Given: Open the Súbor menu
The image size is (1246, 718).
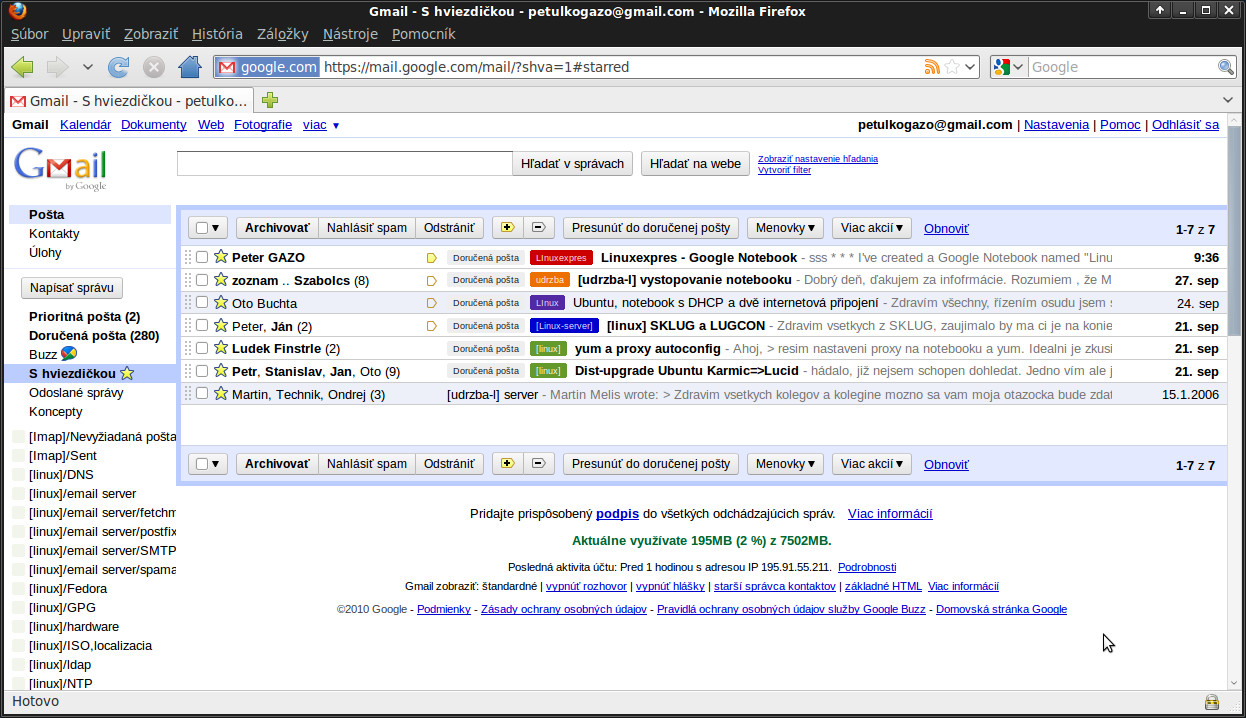Looking at the screenshot, I should [x=29, y=34].
